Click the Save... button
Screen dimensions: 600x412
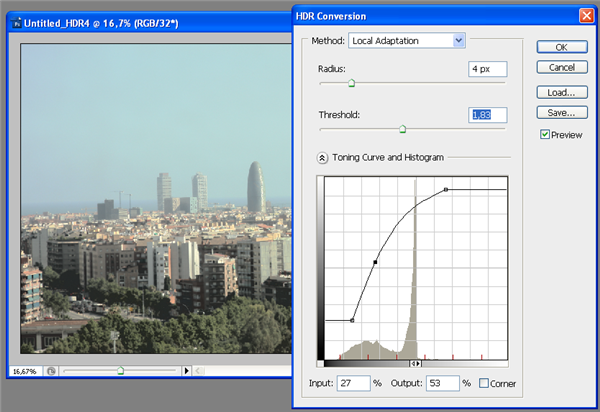click(560, 112)
